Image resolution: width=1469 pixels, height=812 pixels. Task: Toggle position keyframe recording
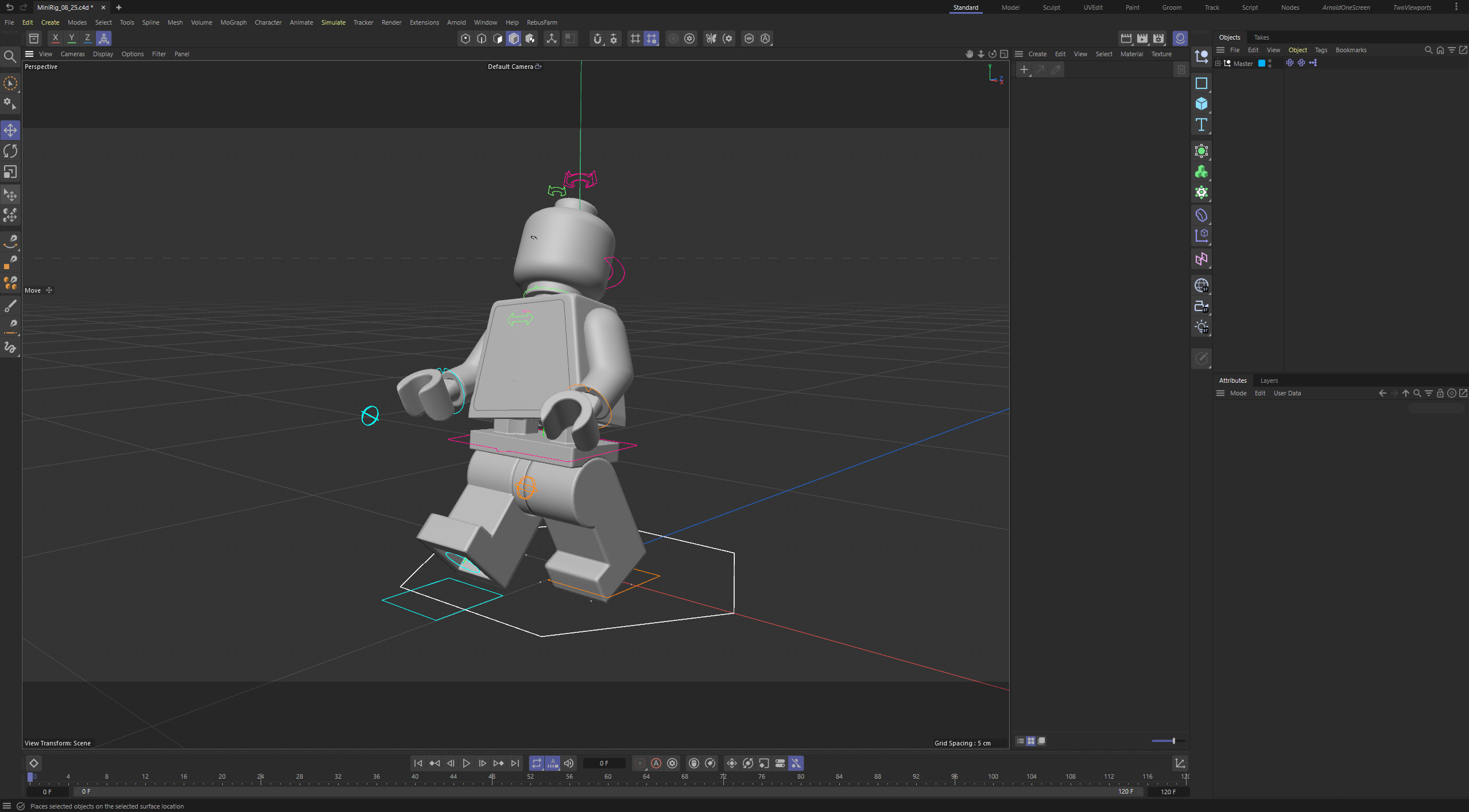tap(732, 763)
